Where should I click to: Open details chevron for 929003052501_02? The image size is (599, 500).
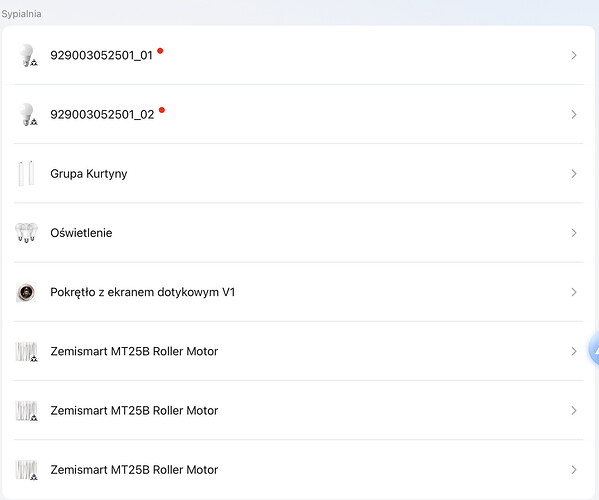574,115
